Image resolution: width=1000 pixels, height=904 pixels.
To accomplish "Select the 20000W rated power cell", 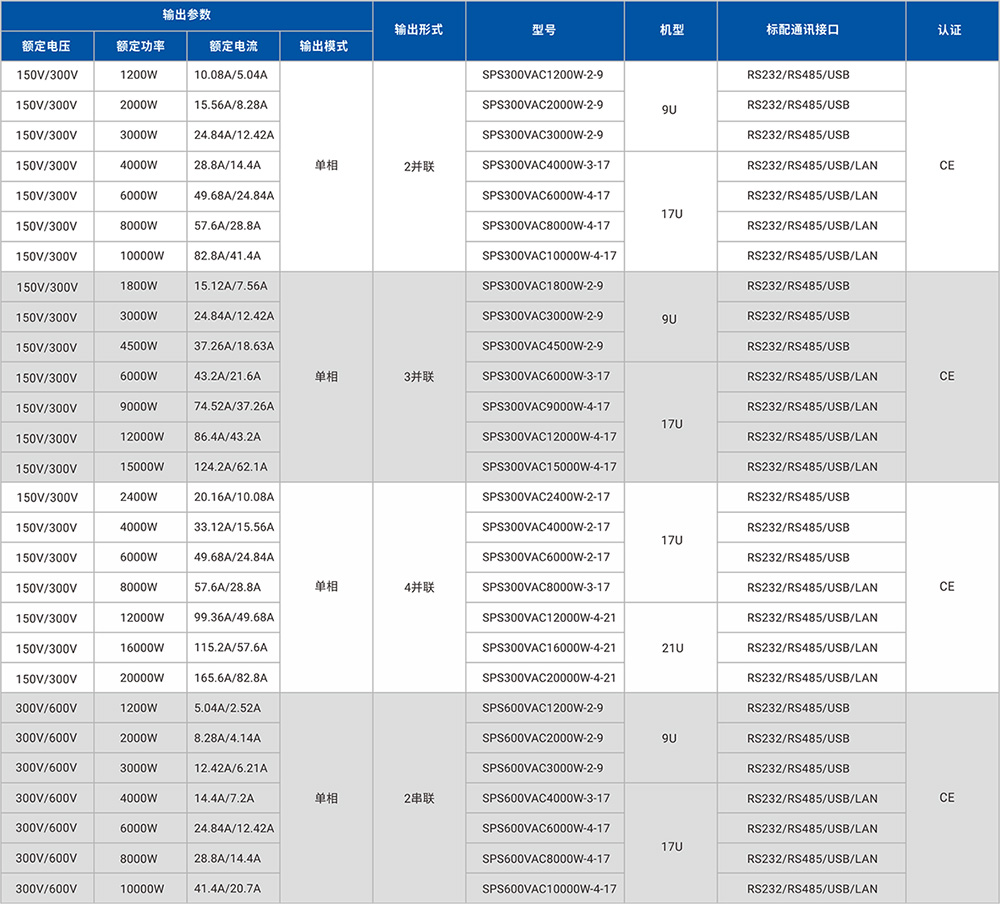I will [x=140, y=678].
